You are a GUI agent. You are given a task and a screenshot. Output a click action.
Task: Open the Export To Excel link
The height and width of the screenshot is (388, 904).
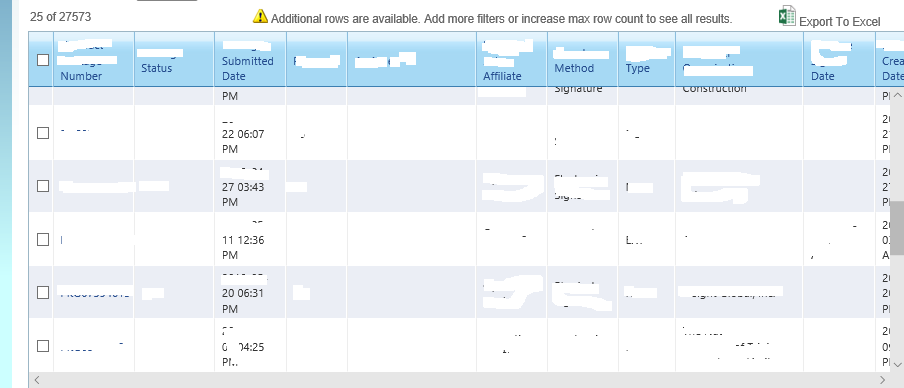click(839, 22)
